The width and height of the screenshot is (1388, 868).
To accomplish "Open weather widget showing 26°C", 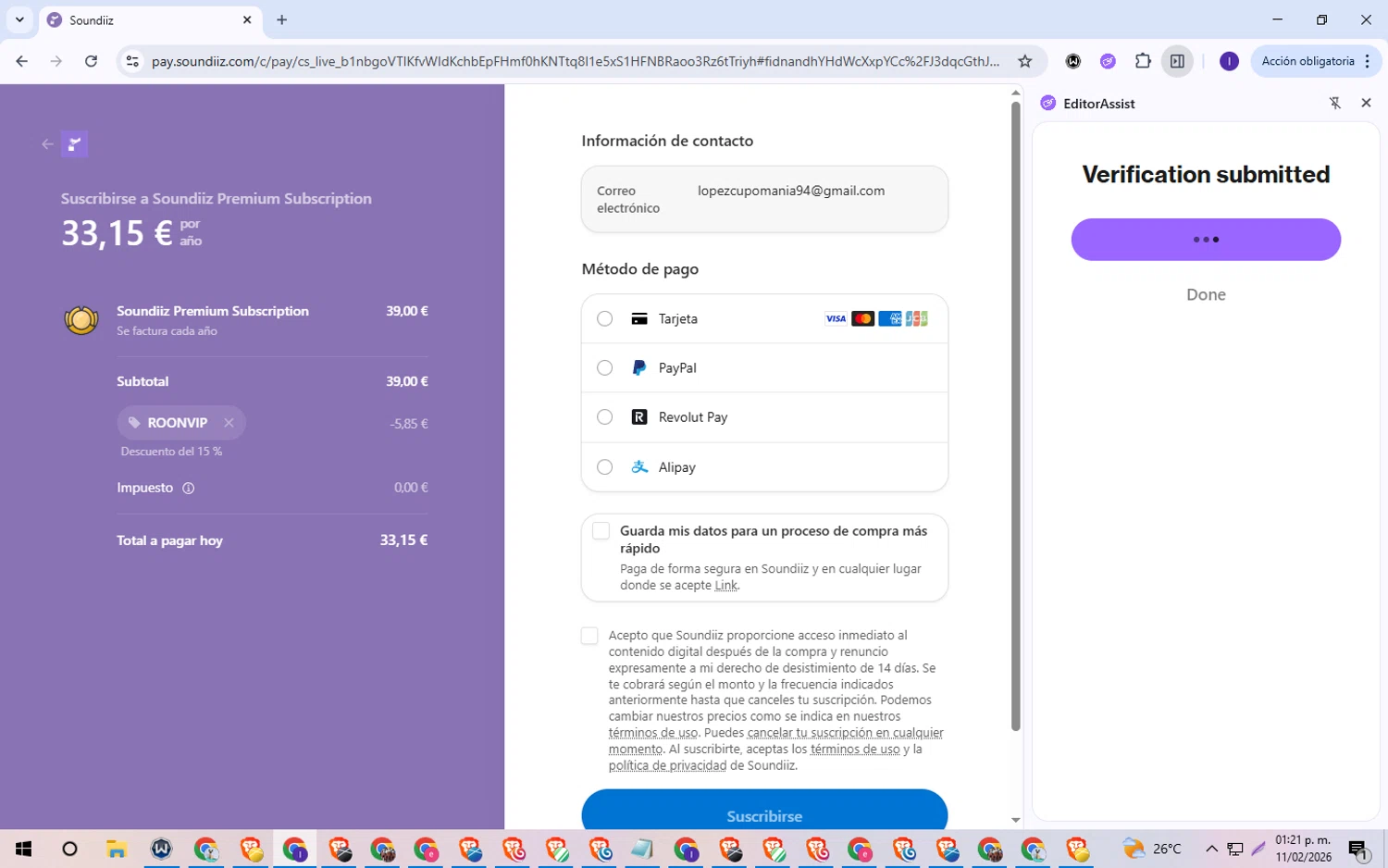I will (1152, 849).
